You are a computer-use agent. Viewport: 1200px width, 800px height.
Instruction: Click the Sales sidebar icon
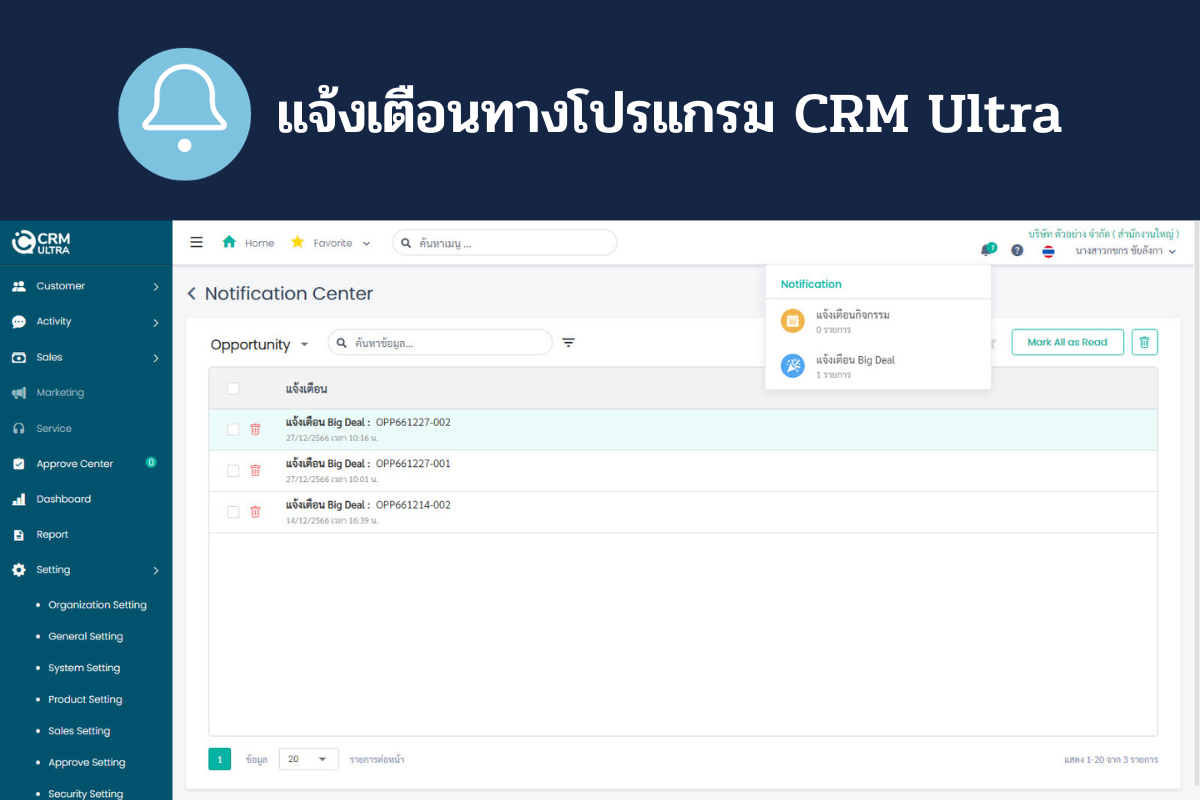(x=18, y=357)
